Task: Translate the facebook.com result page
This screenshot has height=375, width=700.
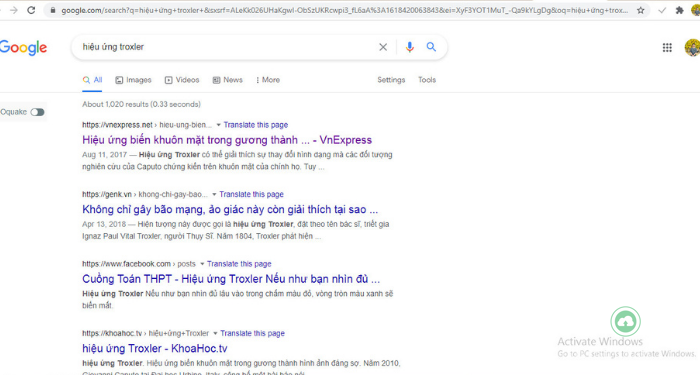Action: (239, 264)
